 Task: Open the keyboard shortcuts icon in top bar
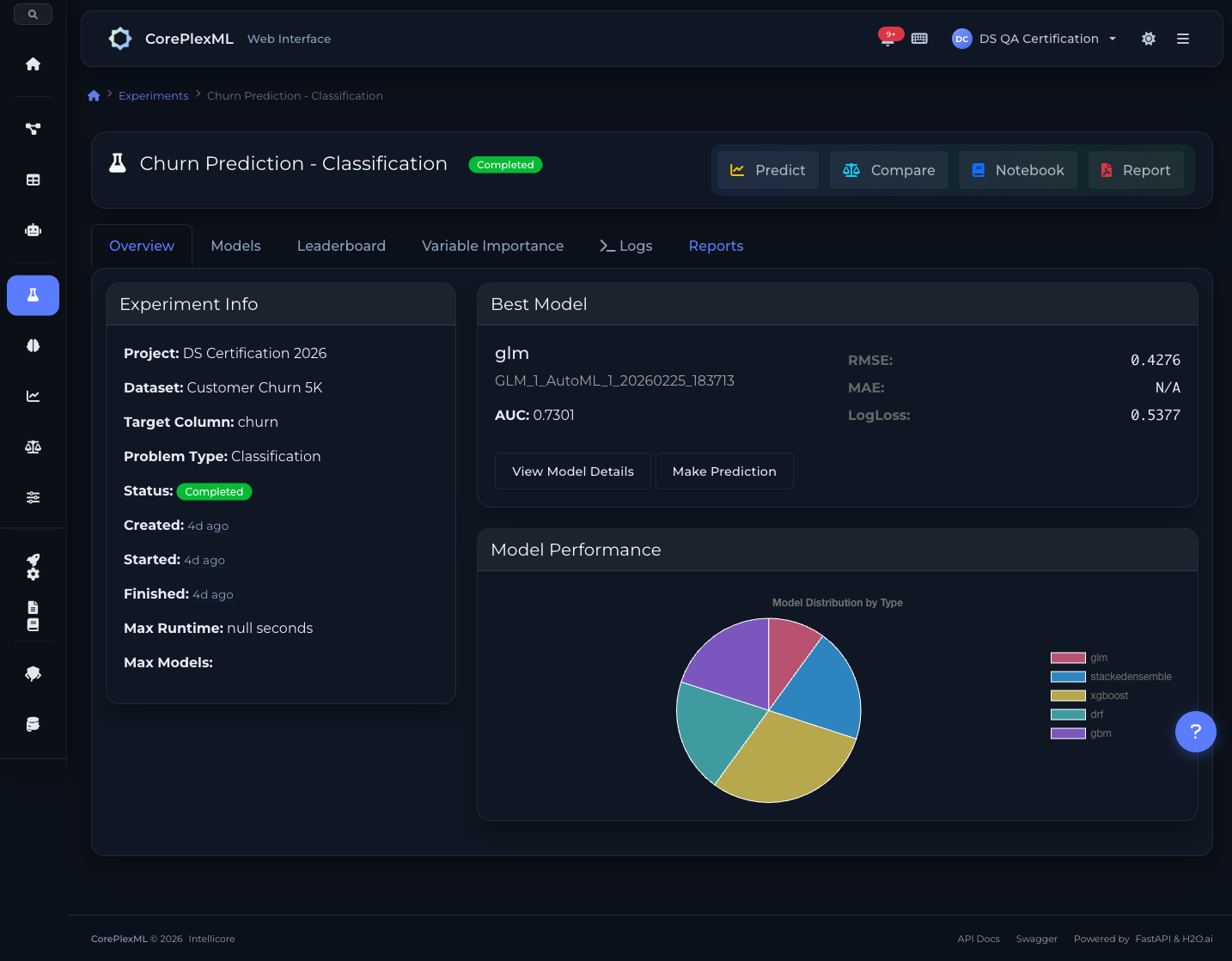point(919,39)
